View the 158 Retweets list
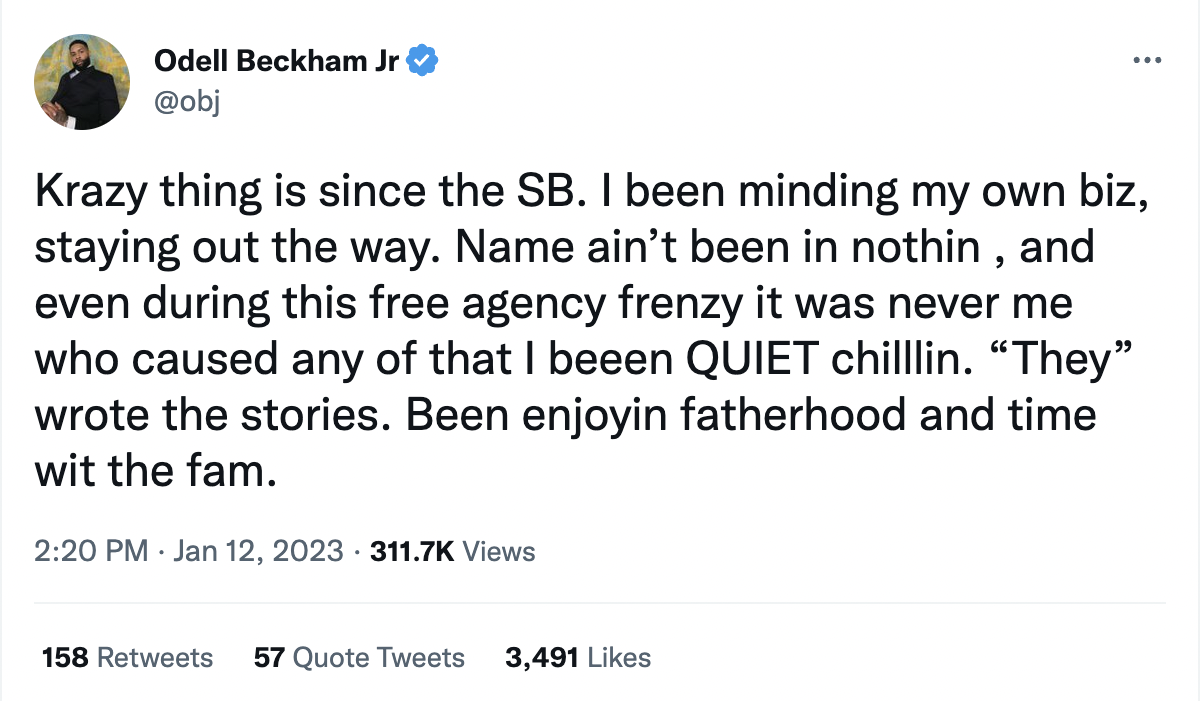 click(x=126, y=657)
